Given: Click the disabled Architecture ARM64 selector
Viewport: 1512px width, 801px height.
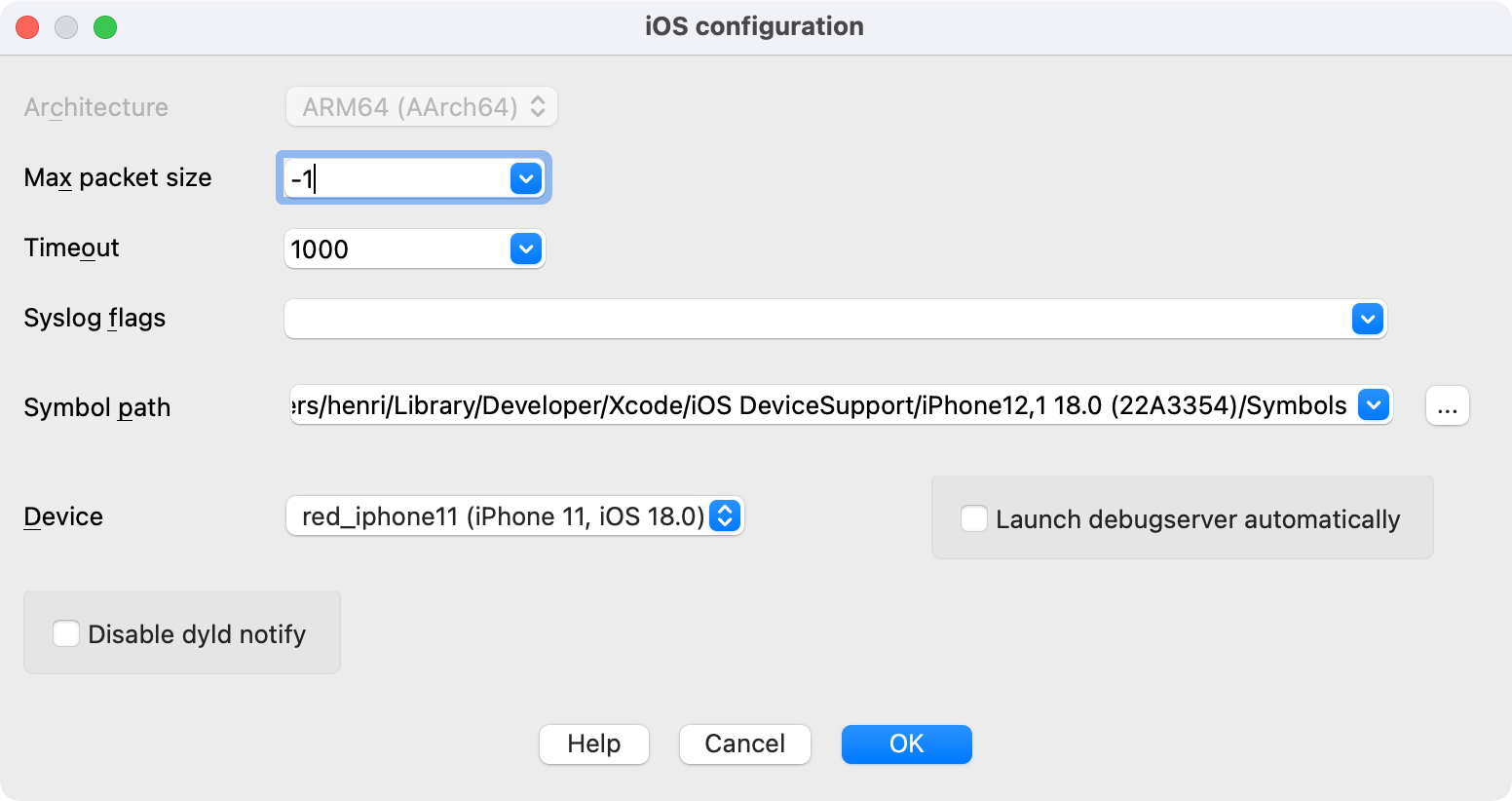Looking at the screenshot, I should (x=421, y=106).
